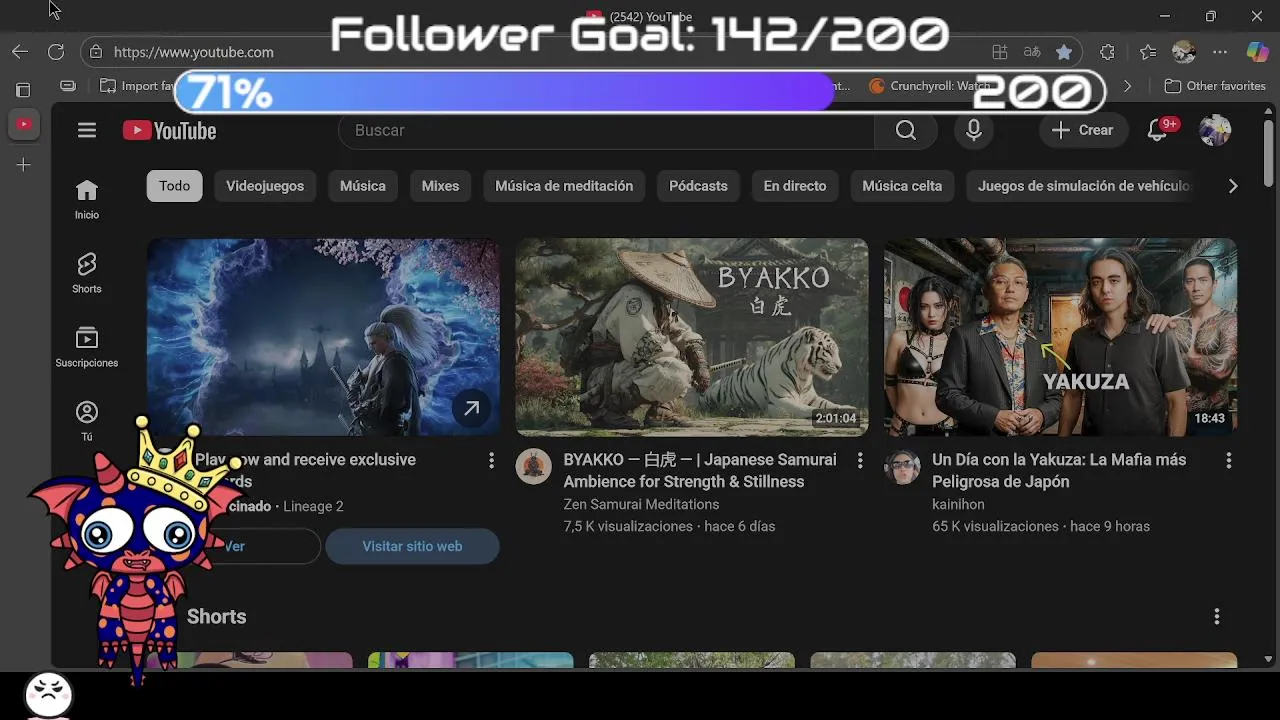Viewport: 1280px width, 720px height.
Task: Open the YouTube hamburger guide menu
Action: [87, 130]
